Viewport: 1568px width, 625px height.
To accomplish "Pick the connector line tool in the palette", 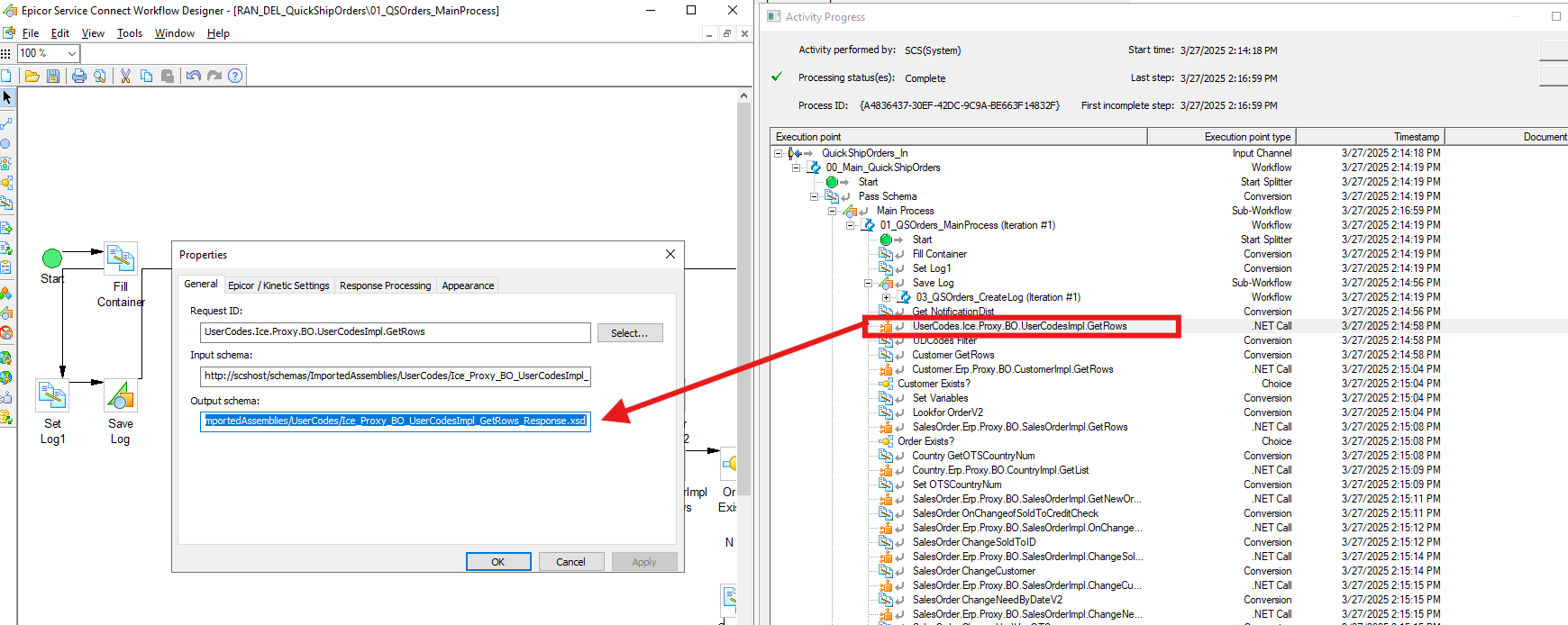I will (x=6, y=123).
